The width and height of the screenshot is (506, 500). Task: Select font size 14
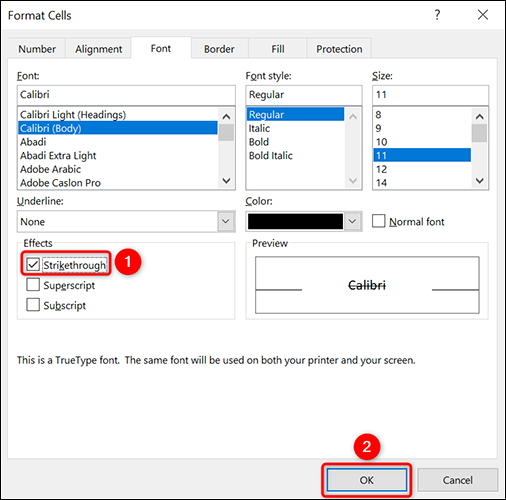point(422,183)
